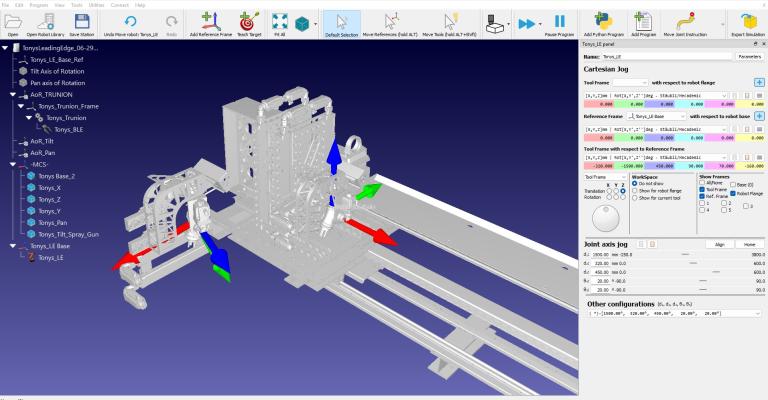The height and width of the screenshot is (400, 768).
Task: Click the Export Simulation icon
Action: click(x=748, y=22)
